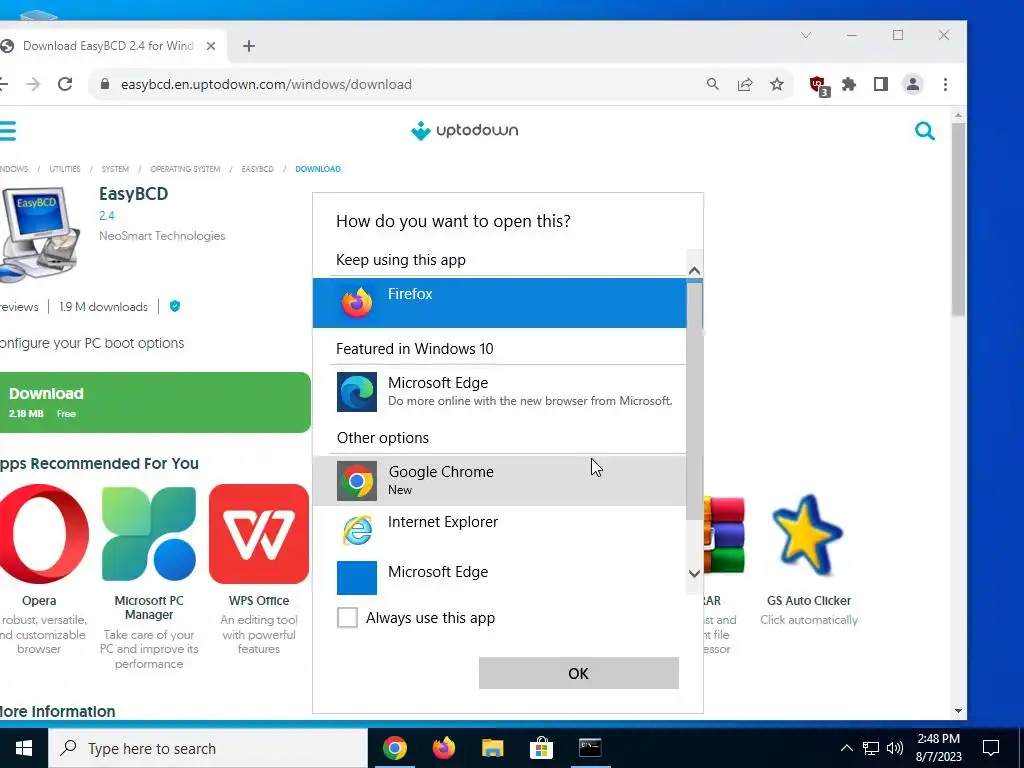Switch to the Download EasyBCD tab
Viewport: 1024px width, 768px height.
pyautogui.click(x=108, y=46)
